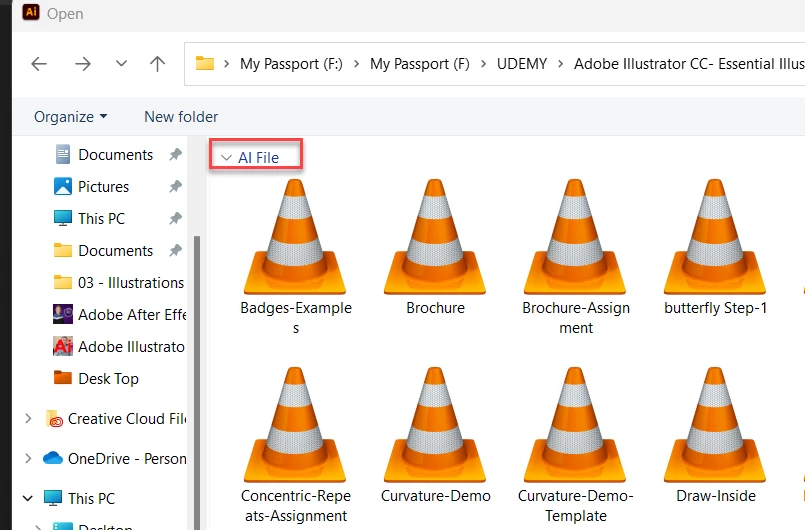The image size is (805, 530).
Task: Select pinned This PC shortcut
Action: 101,218
